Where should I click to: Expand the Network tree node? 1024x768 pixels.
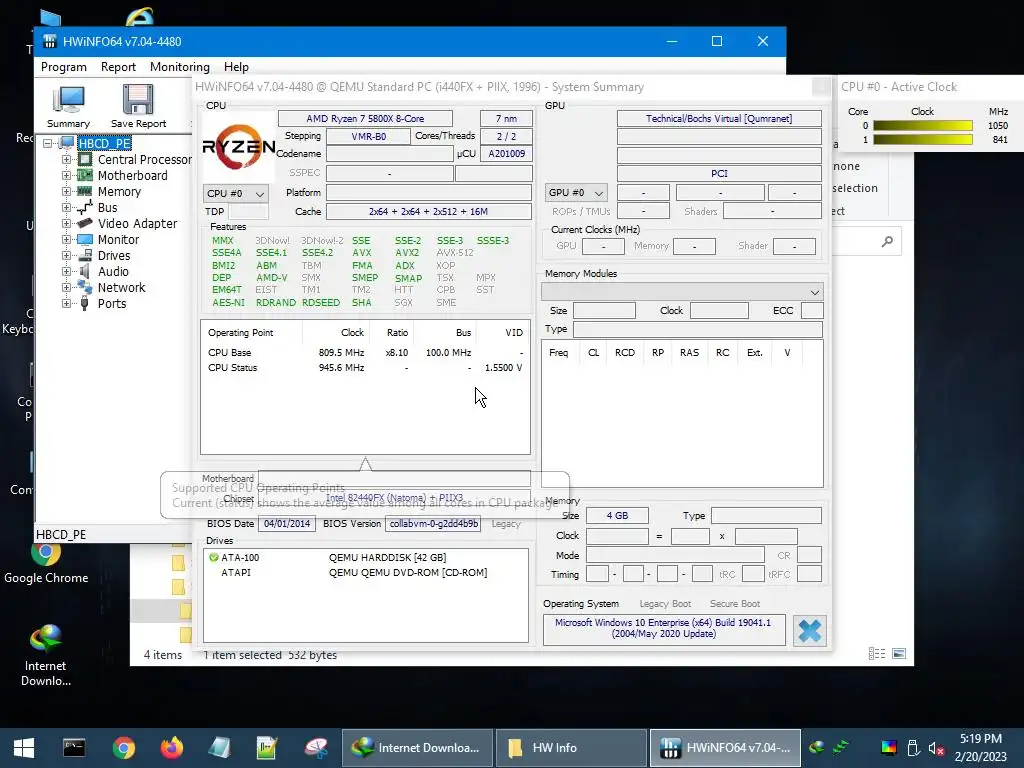click(66, 287)
